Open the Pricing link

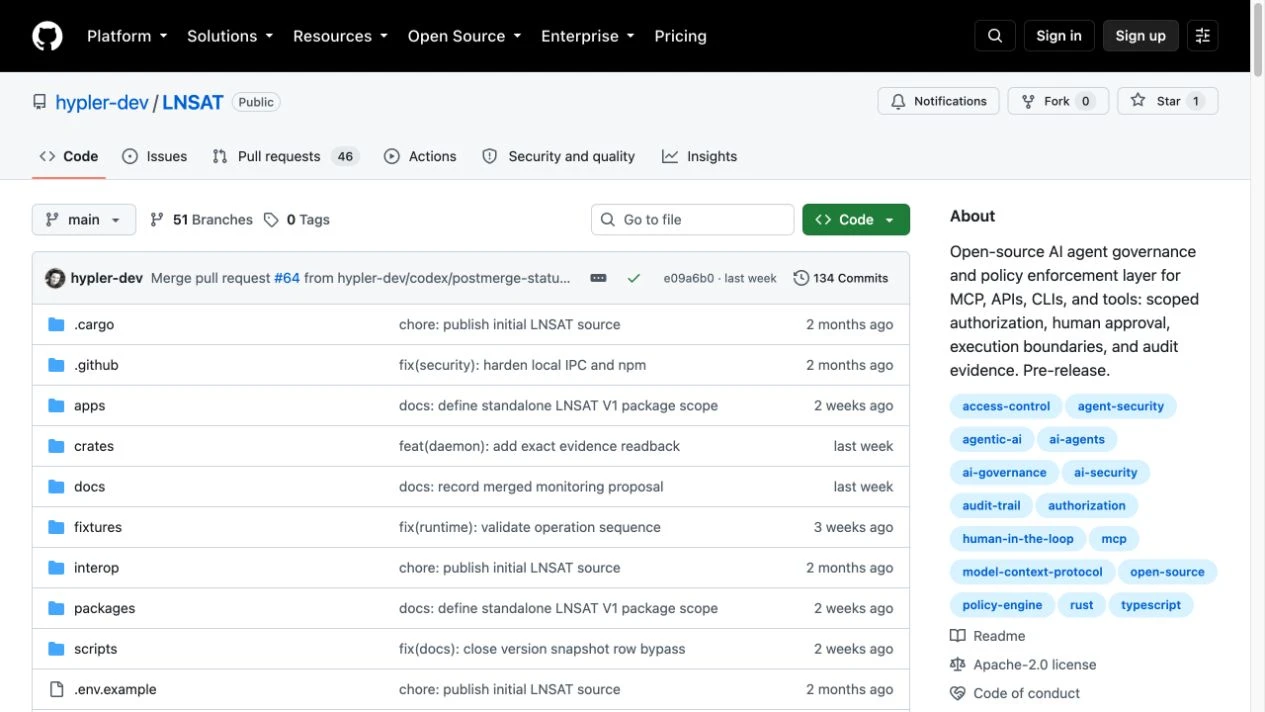[680, 36]
